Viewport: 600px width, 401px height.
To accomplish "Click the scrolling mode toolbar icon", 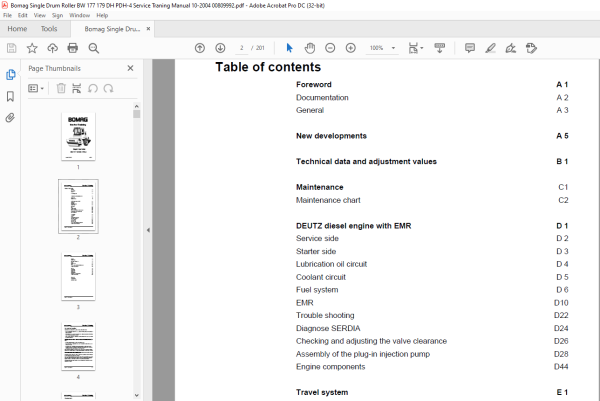I will point(439,48).
